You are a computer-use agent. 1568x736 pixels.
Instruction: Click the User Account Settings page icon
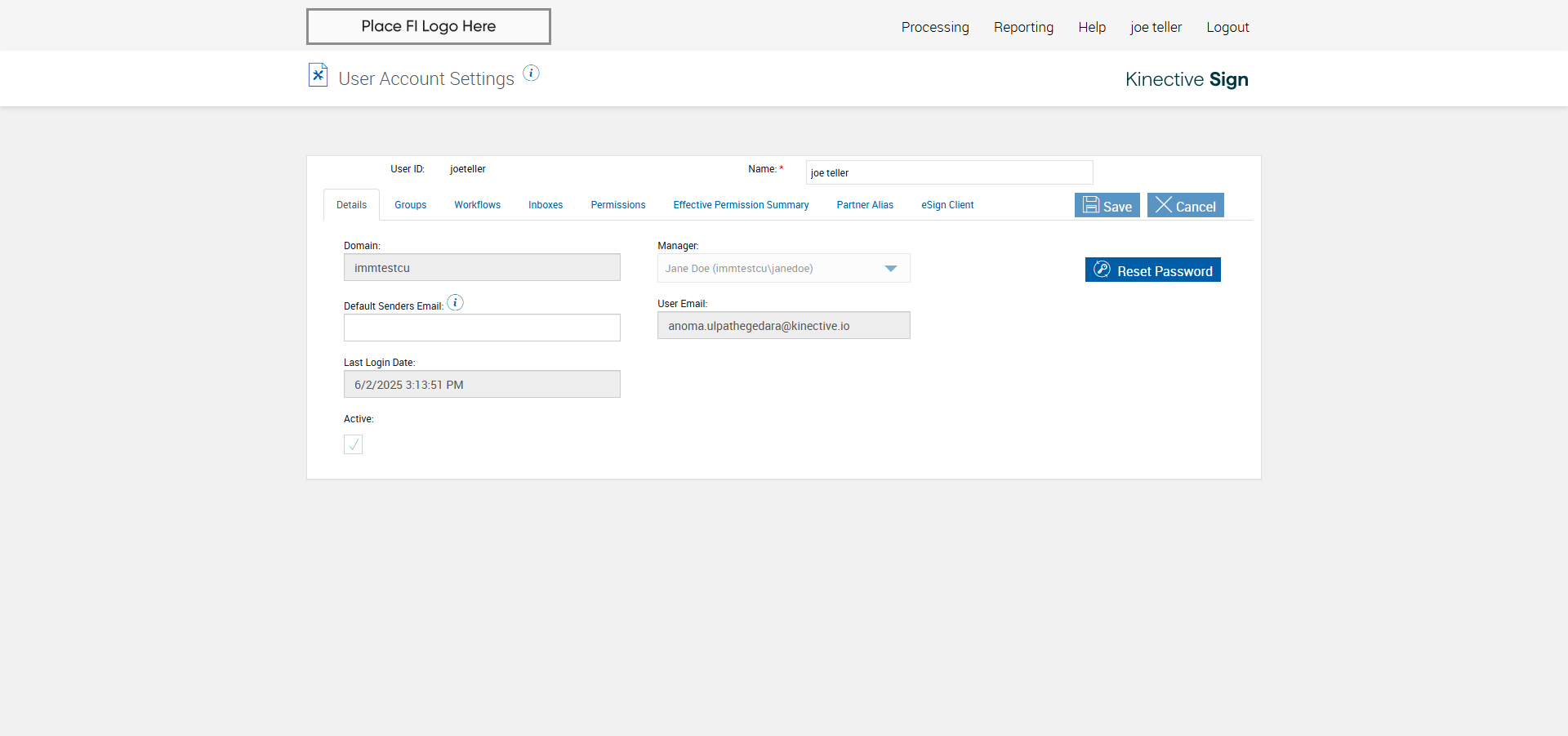click(x=318, y=75)
